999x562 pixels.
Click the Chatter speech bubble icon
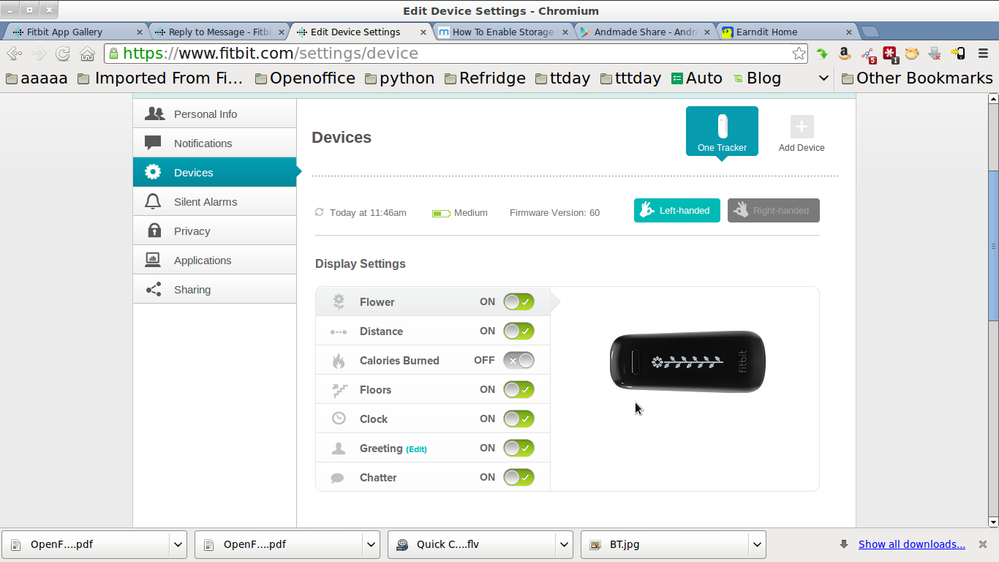338,478
